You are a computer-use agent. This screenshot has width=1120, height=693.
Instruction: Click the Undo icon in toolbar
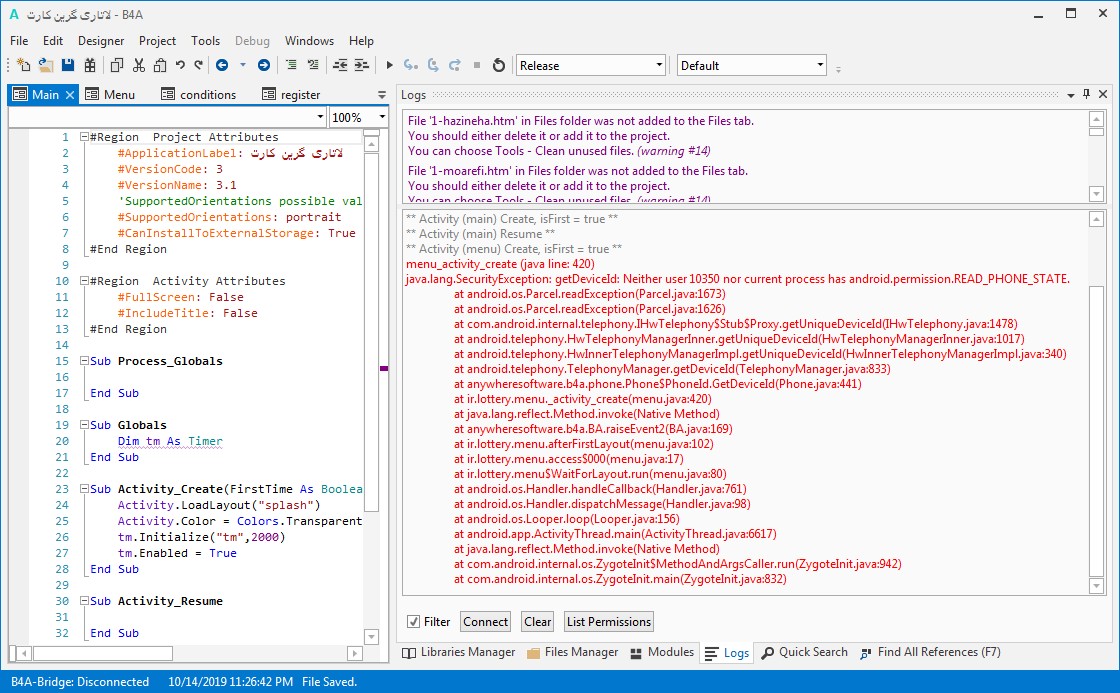click(x=180, y=66)
